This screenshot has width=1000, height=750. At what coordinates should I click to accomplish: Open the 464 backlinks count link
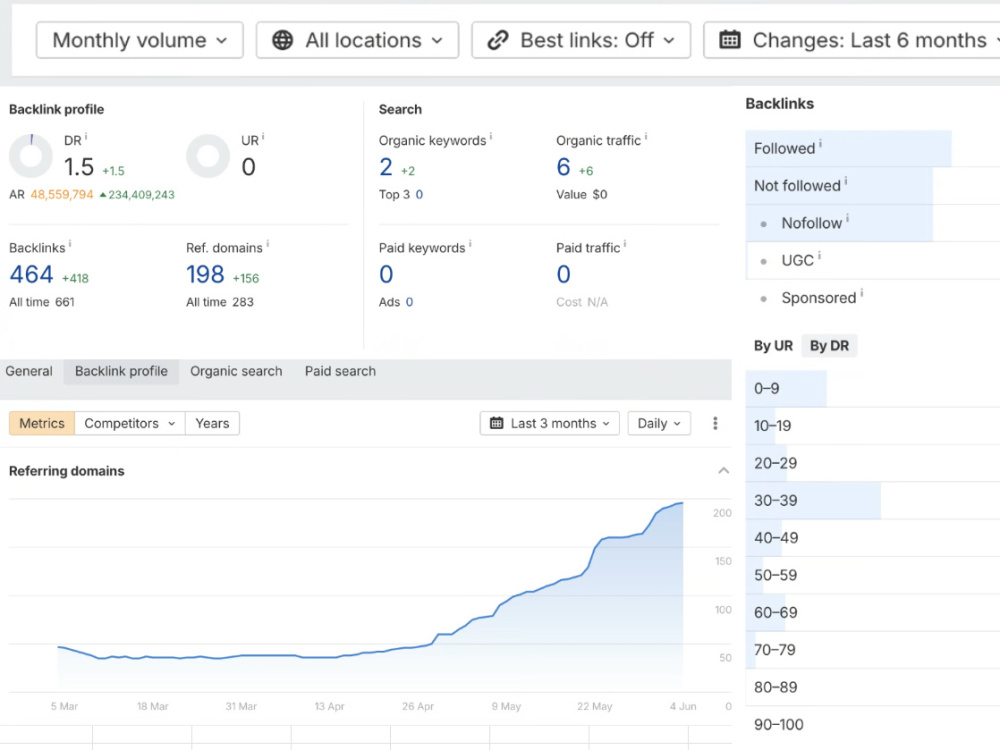pyautogui.click(x=31, y=274)
